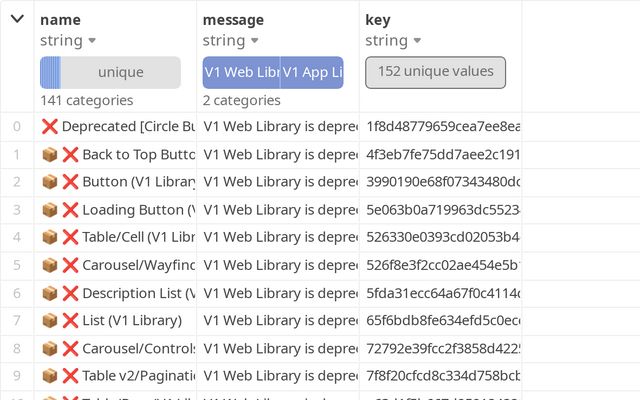Select the V1 Web Library category bar

pos(241,73)
